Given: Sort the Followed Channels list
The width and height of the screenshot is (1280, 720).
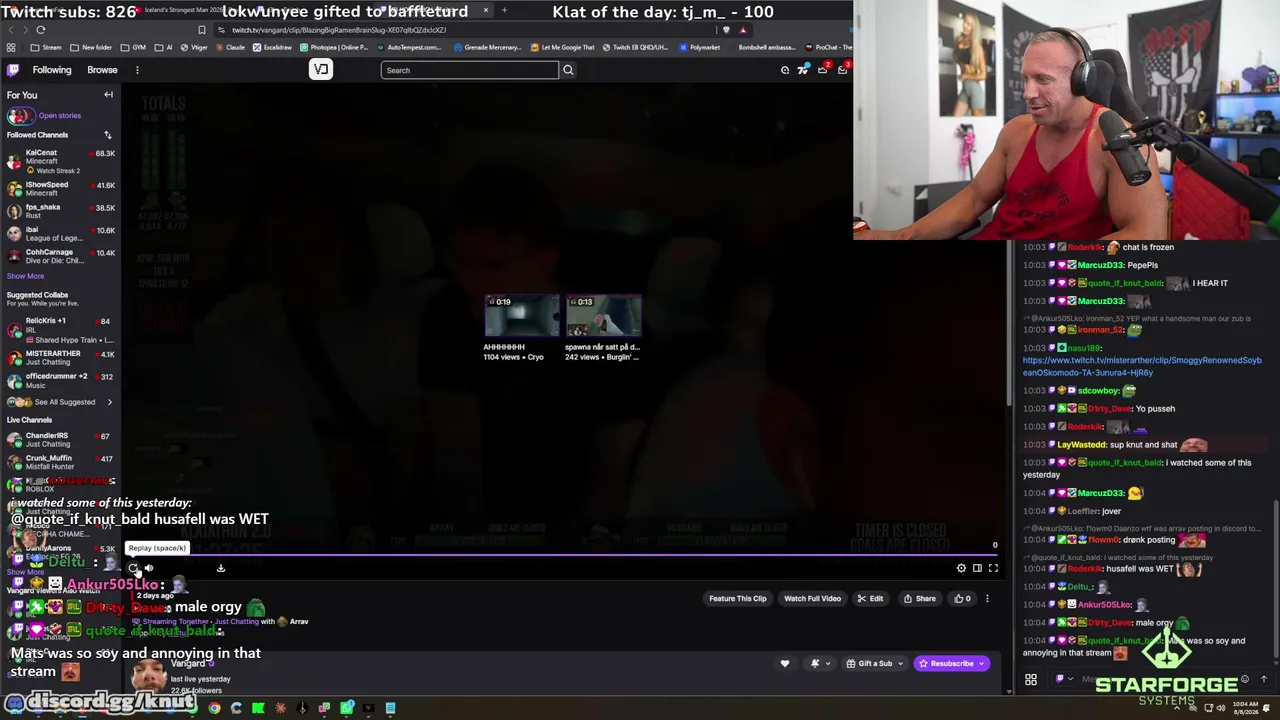Looking at the screenshot, I should pyautogui.click(x=108, y=135).
